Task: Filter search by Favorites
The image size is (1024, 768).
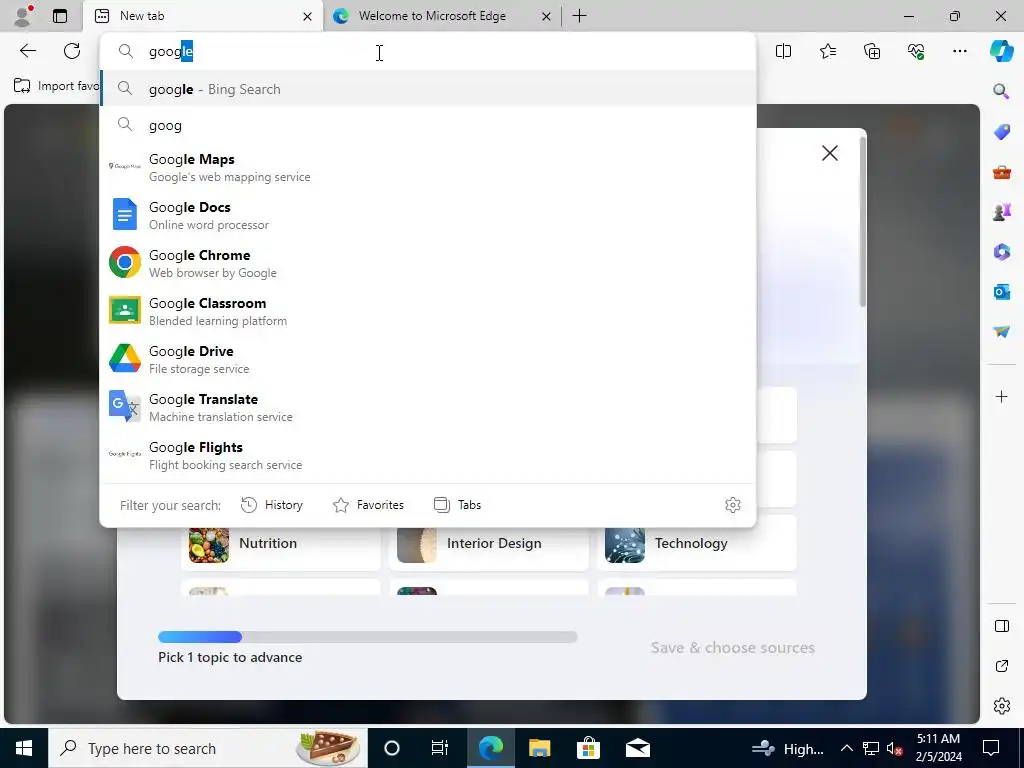Action: (368, 505)
